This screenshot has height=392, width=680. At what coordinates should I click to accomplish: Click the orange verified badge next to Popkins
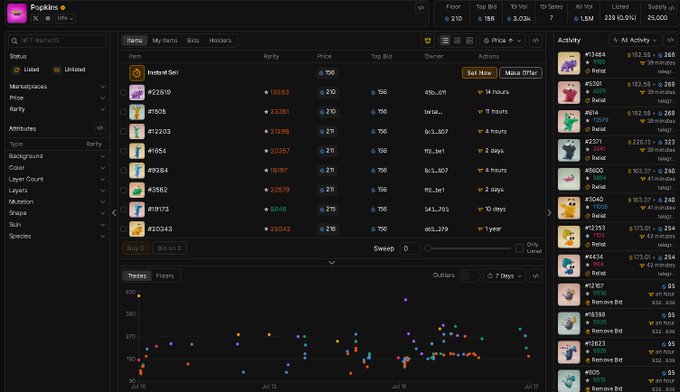point(63,8)
